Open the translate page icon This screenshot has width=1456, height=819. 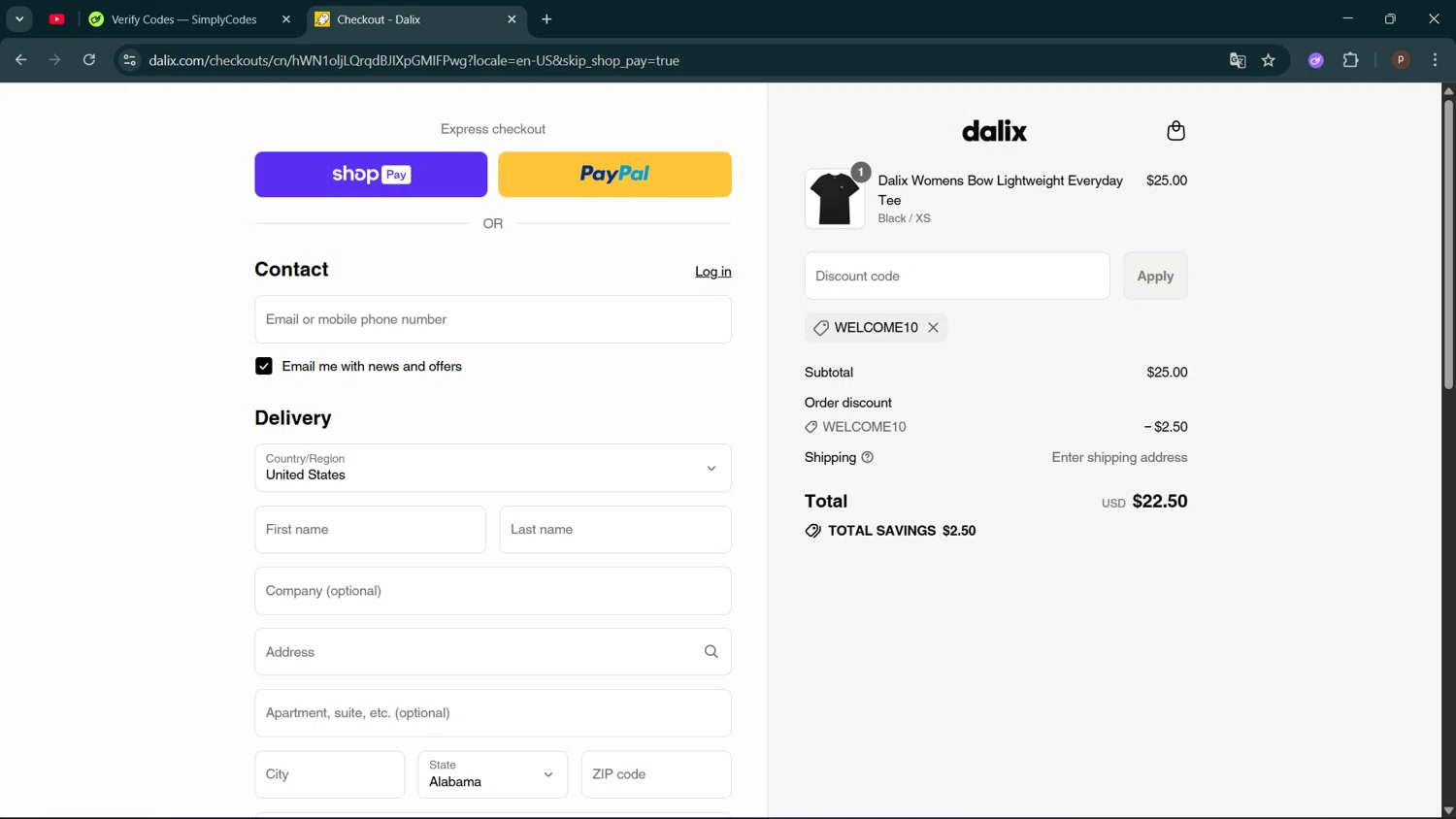pyautogui.click(x=1238, y=60)
